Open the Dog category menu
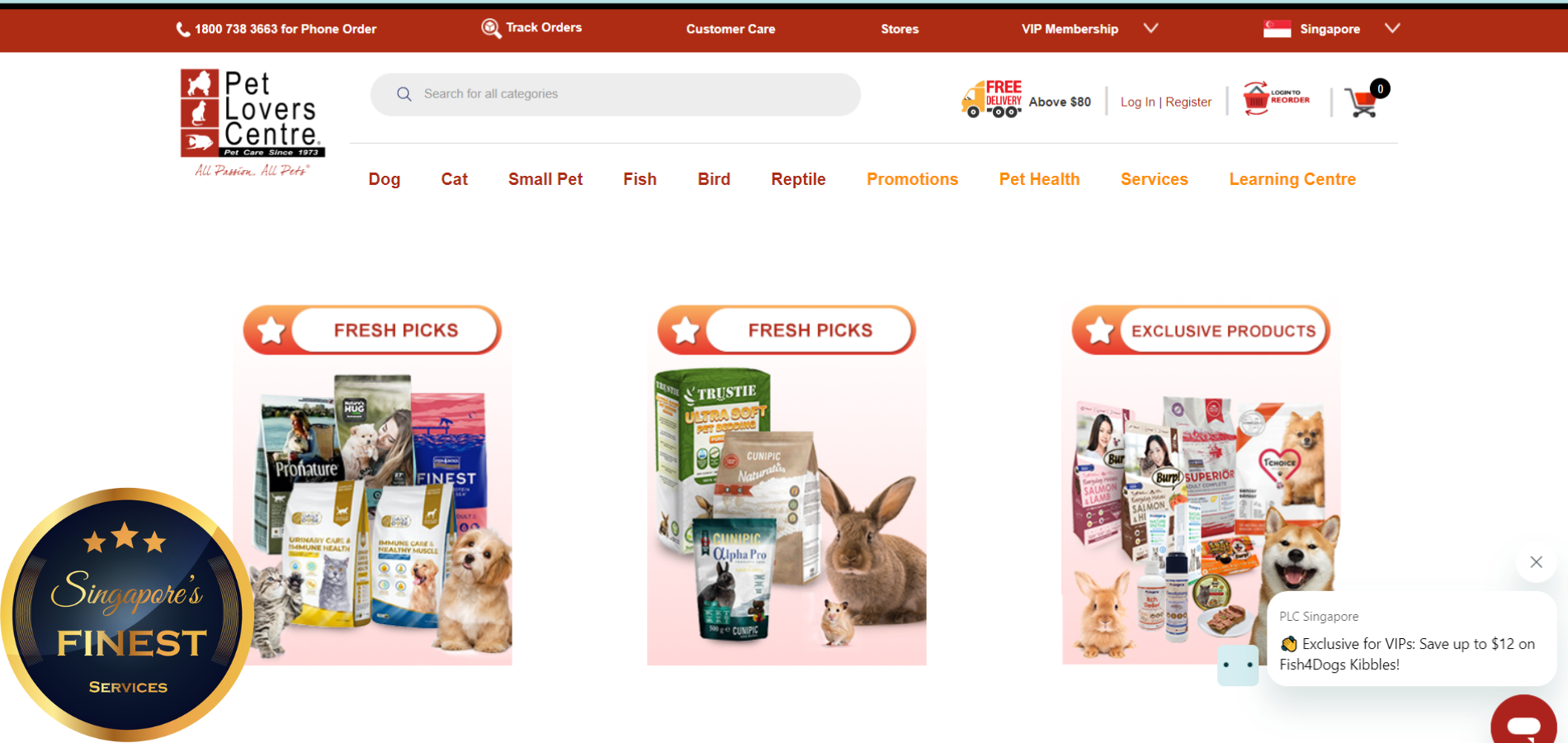Screen dimensions: 1568x743 coord(385,179)
